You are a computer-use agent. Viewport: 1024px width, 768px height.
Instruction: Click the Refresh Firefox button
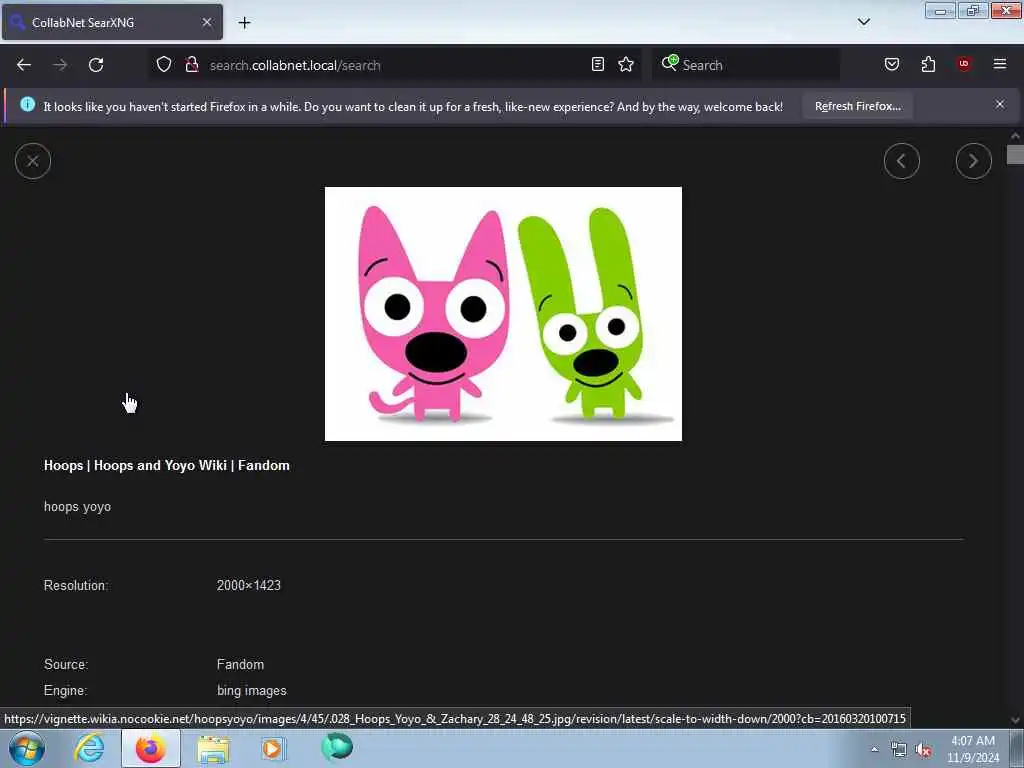(857, 106)
